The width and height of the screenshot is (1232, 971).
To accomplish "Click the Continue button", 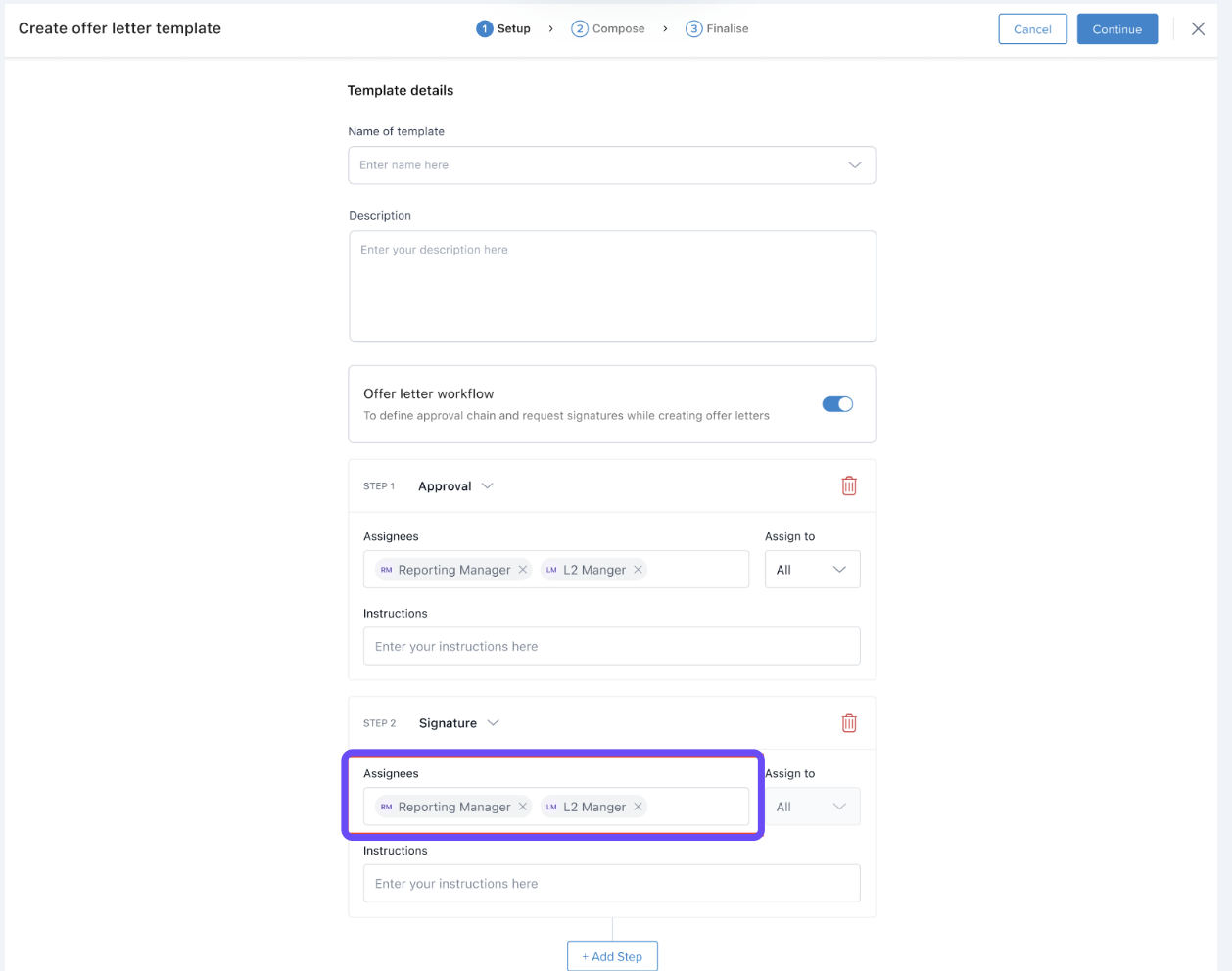I will tap(1116, 29).
